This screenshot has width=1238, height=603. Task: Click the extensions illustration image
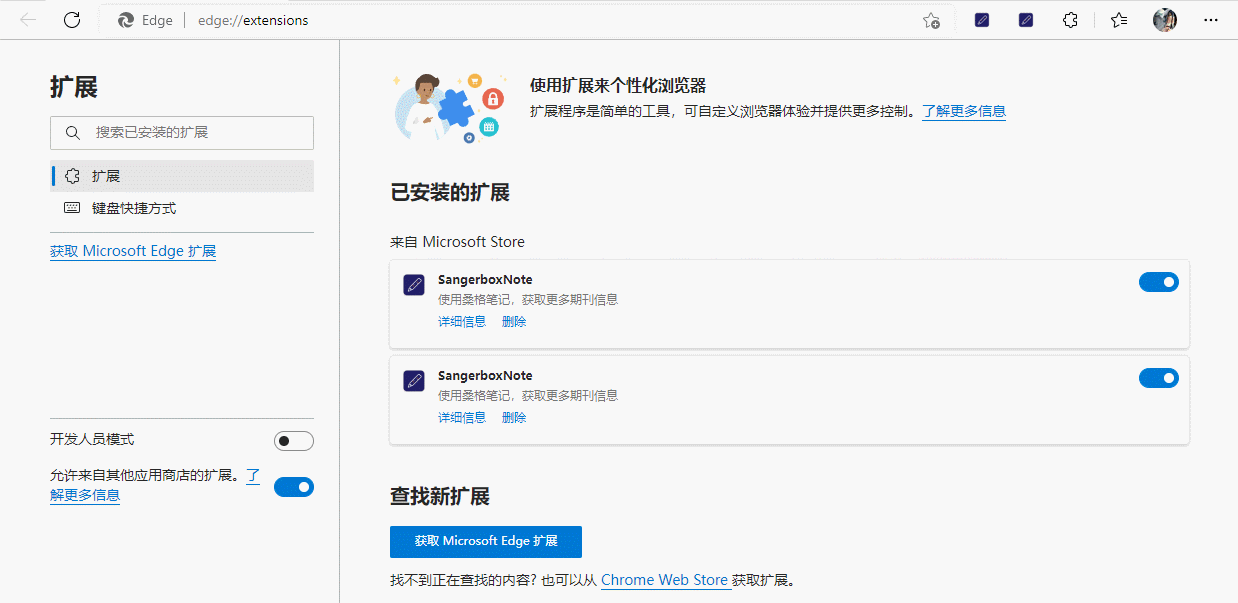click(450, 107)
